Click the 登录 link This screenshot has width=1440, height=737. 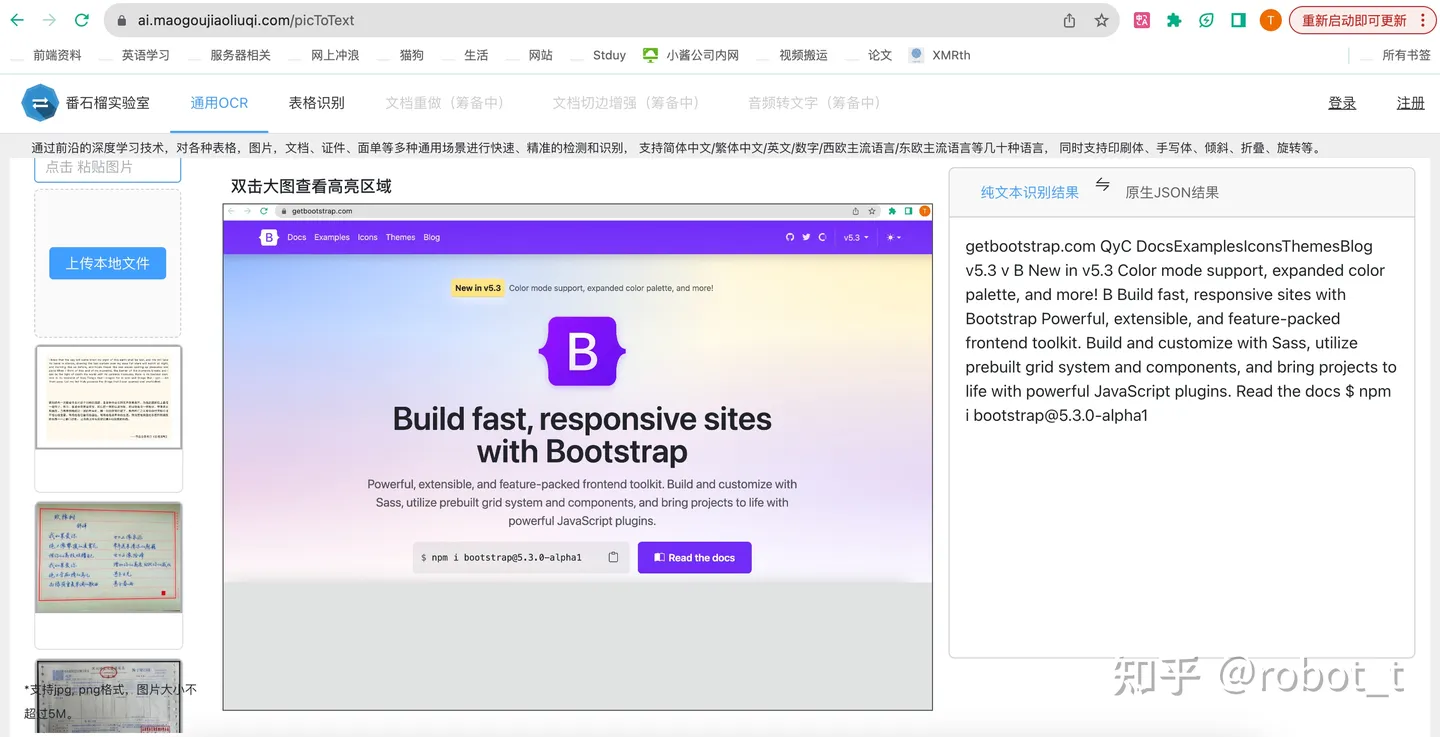1342,103
